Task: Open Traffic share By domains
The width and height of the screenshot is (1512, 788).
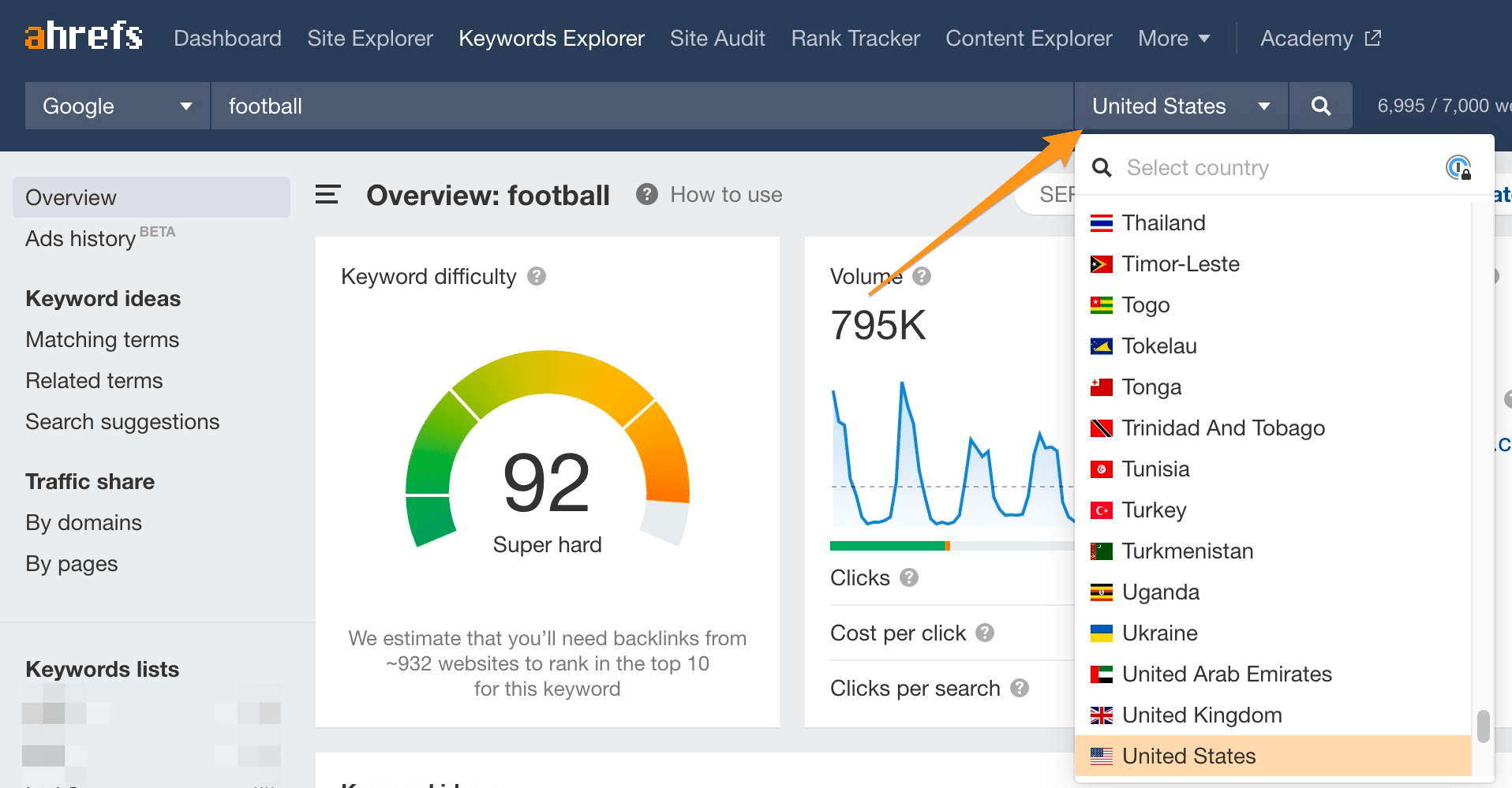Action: click(84, 522)
